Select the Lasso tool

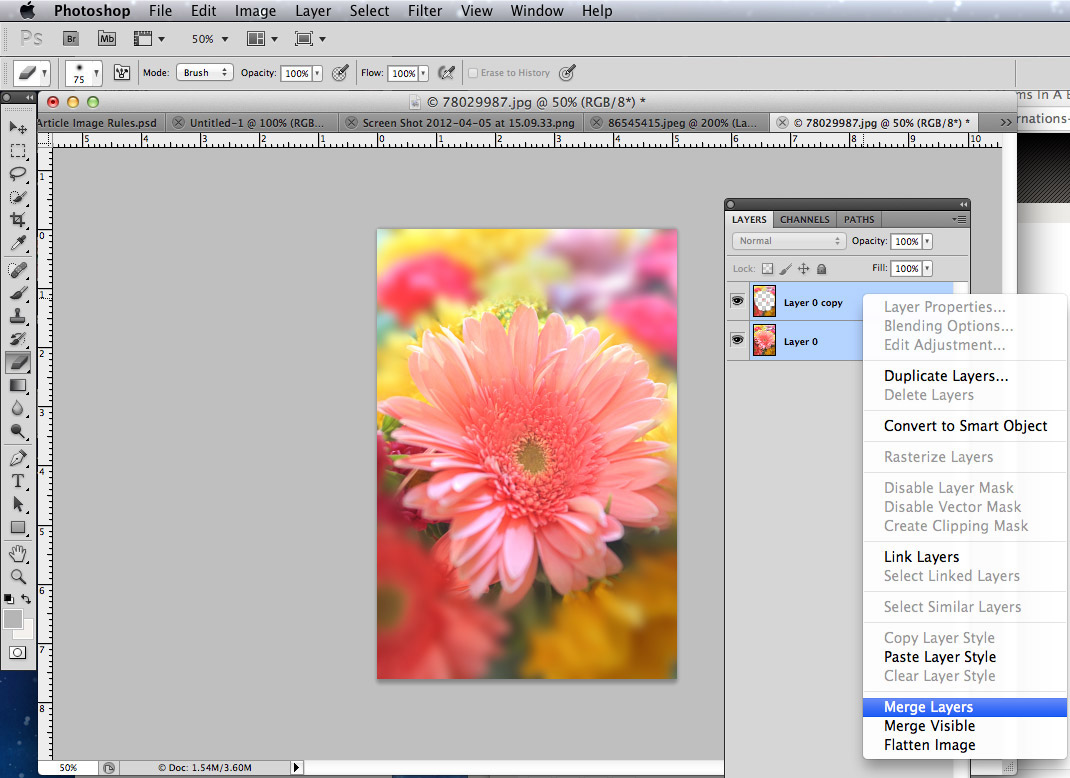18,173
